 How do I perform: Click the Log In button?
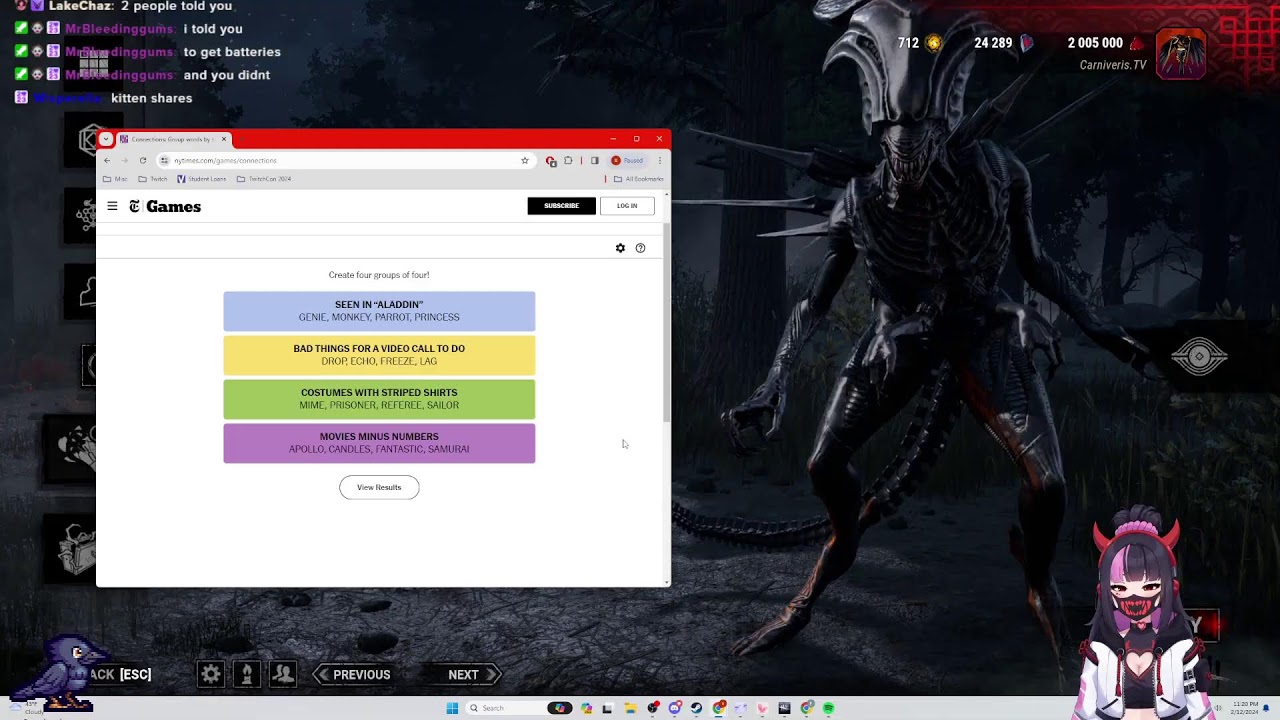click(627, 206)
